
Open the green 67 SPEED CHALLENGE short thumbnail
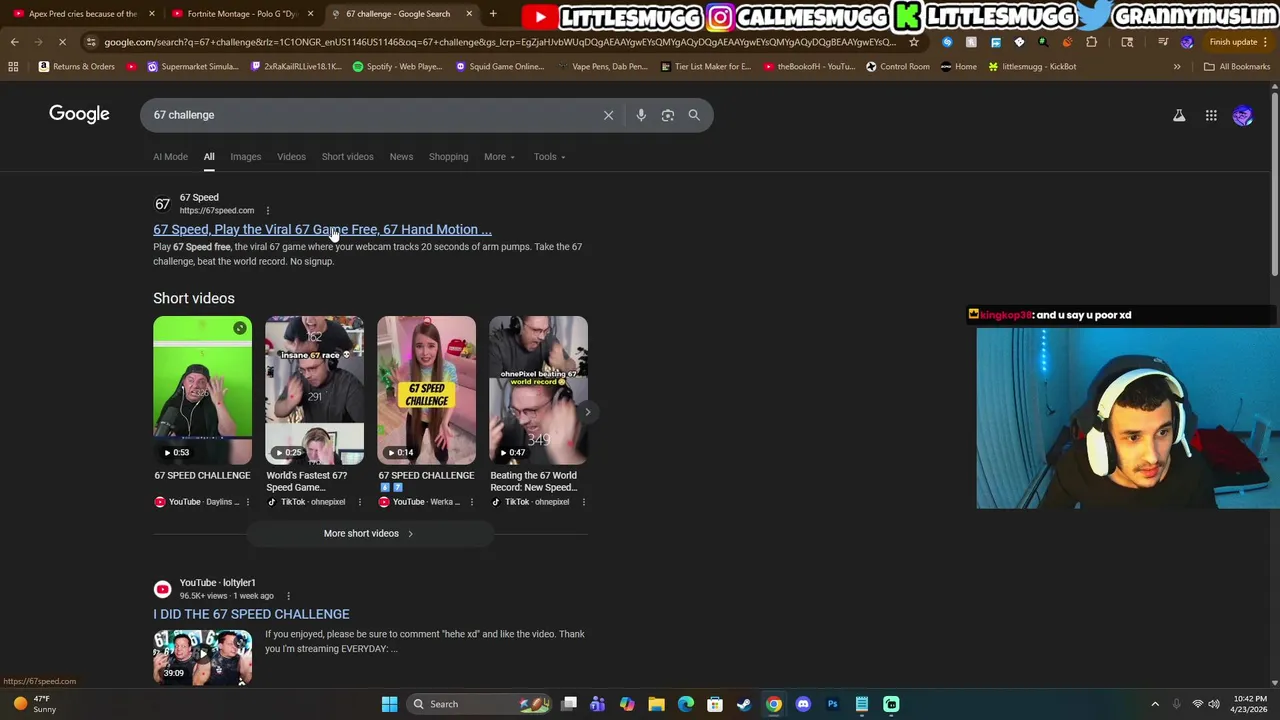[x=202, y=390]
